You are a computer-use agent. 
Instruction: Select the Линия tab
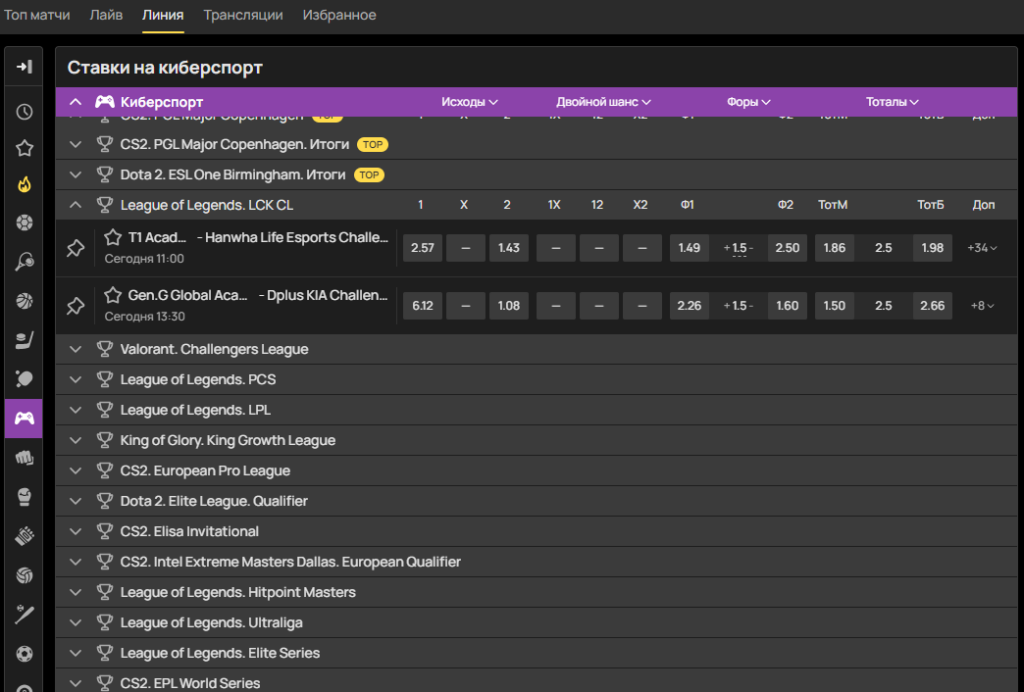tap(163, 15)
